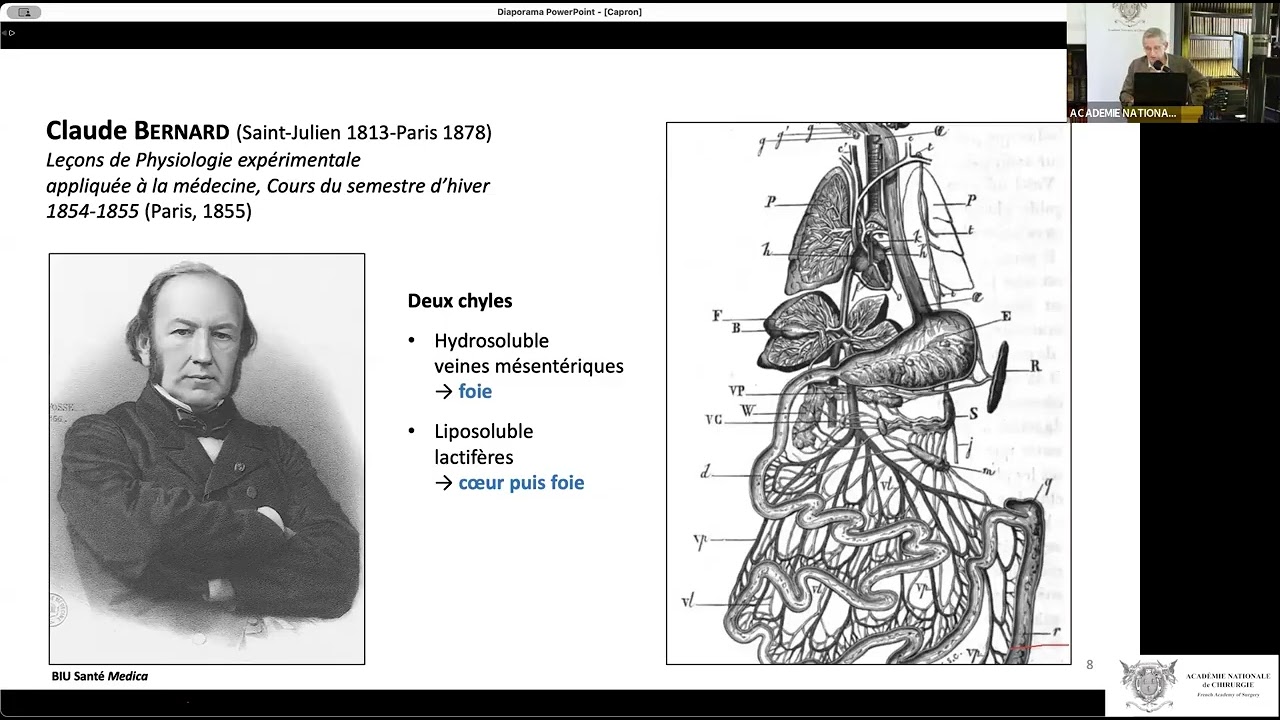Click the 'Claude Bernard' heading text
This screenshot has width=1280, height=720.
coord(138,131)
